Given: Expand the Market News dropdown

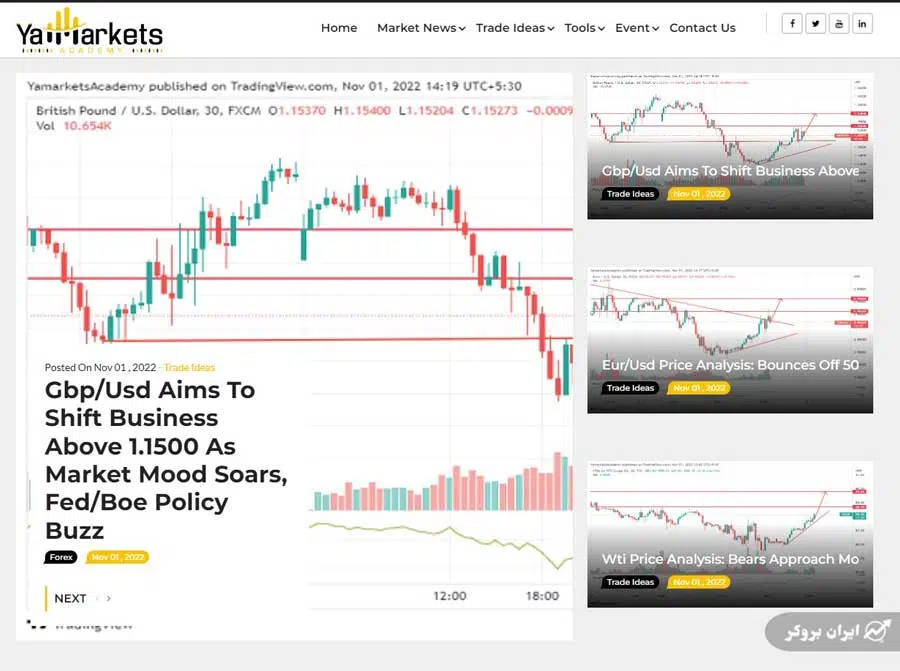Looking at the screenshot, I should point(420,28).
